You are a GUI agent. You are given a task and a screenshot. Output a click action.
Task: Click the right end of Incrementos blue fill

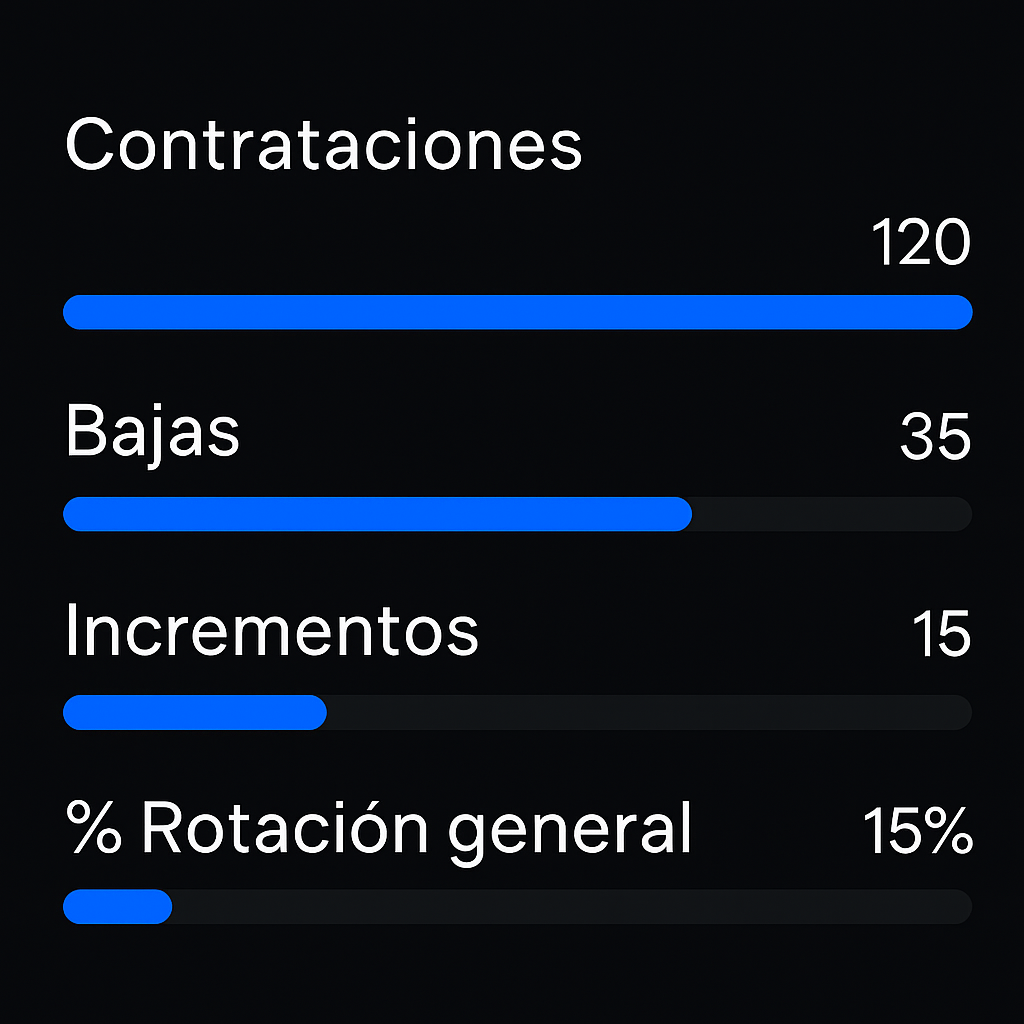tap(317, 712)
